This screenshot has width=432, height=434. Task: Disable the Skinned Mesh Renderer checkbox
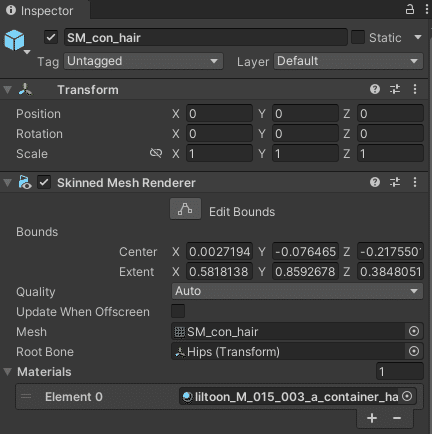[x=44, y=182]
